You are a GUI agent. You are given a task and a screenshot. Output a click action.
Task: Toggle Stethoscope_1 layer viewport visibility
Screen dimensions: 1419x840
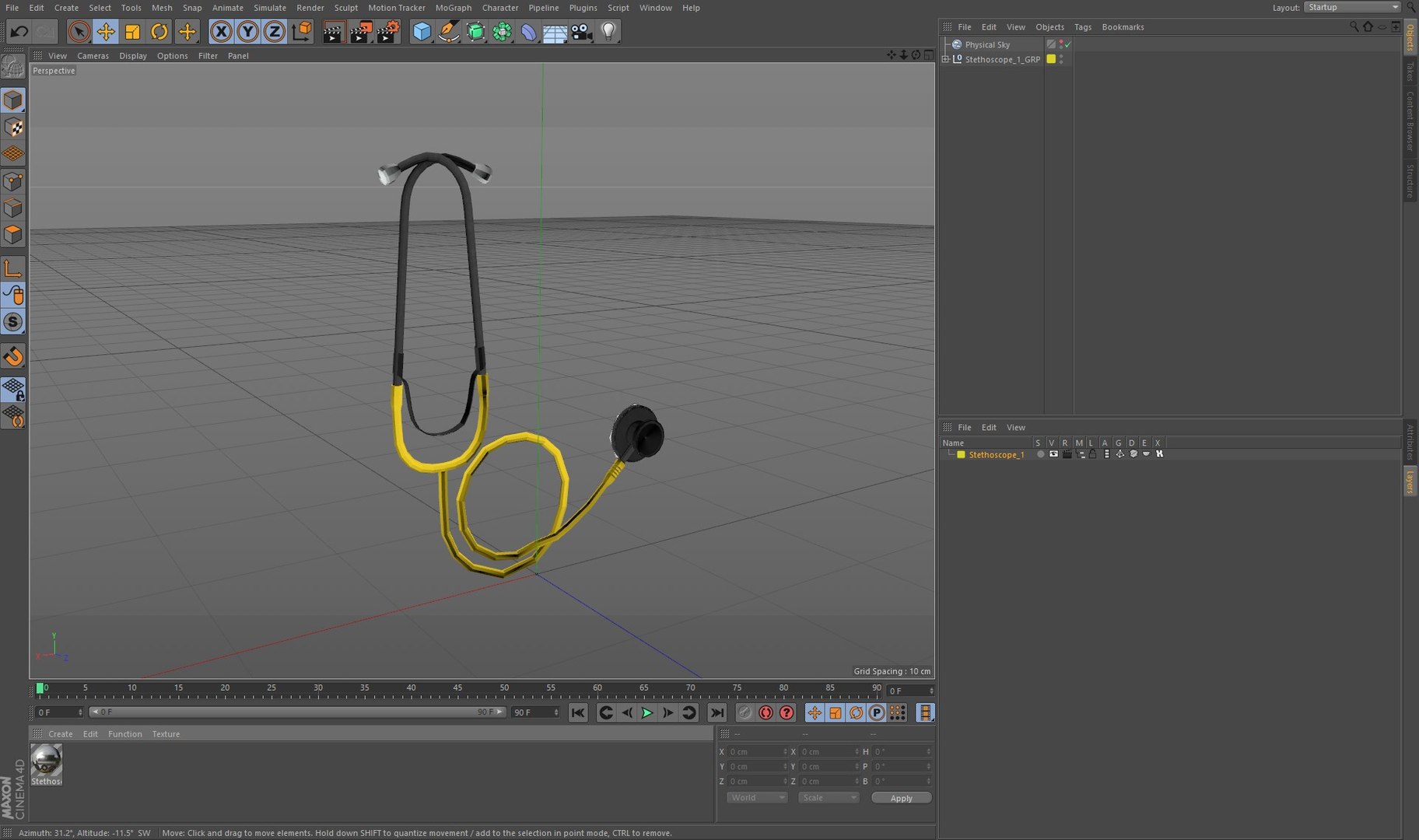tap(1053, 454)
